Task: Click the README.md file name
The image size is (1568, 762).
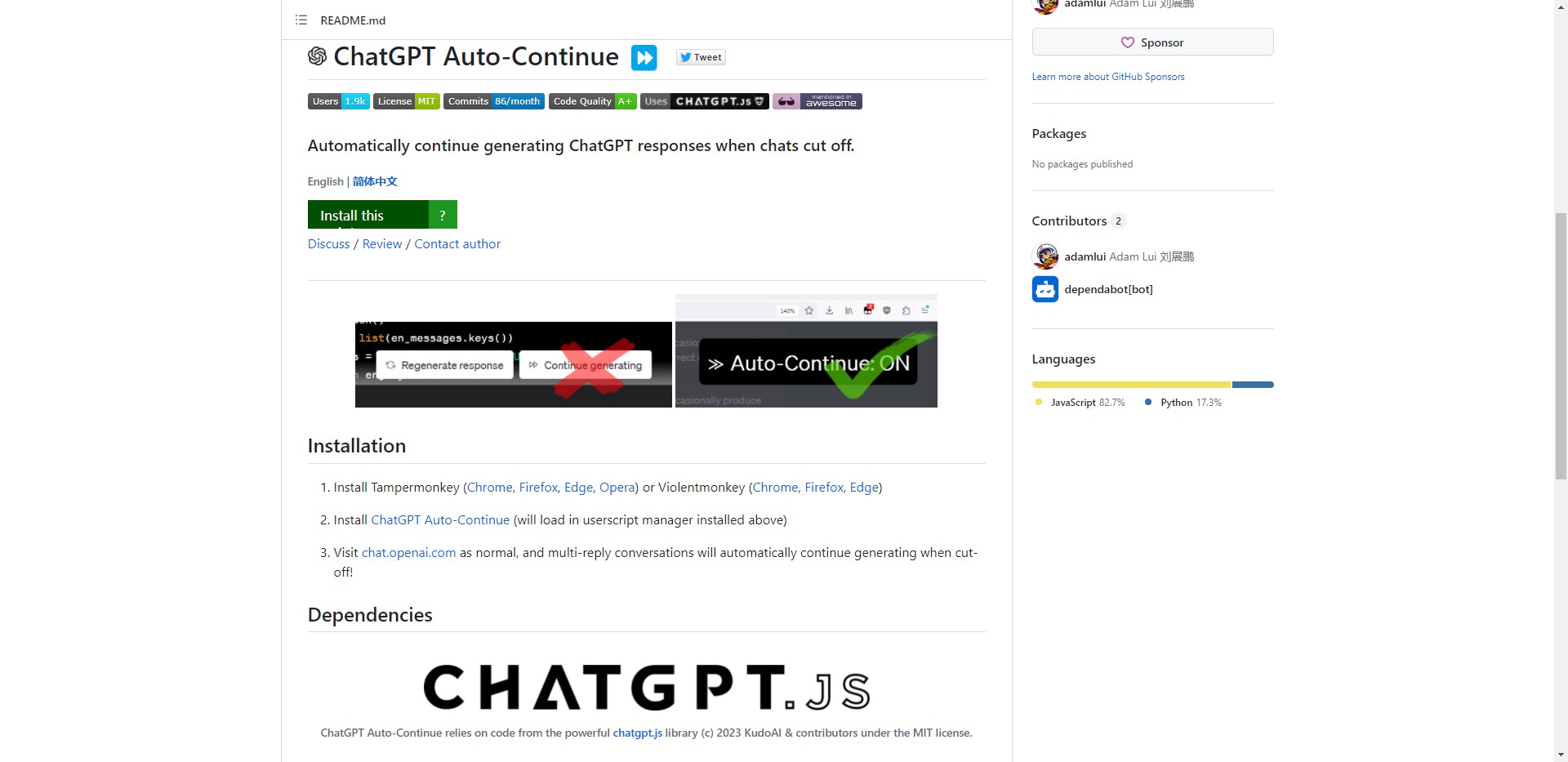Action: coord(353,20)
